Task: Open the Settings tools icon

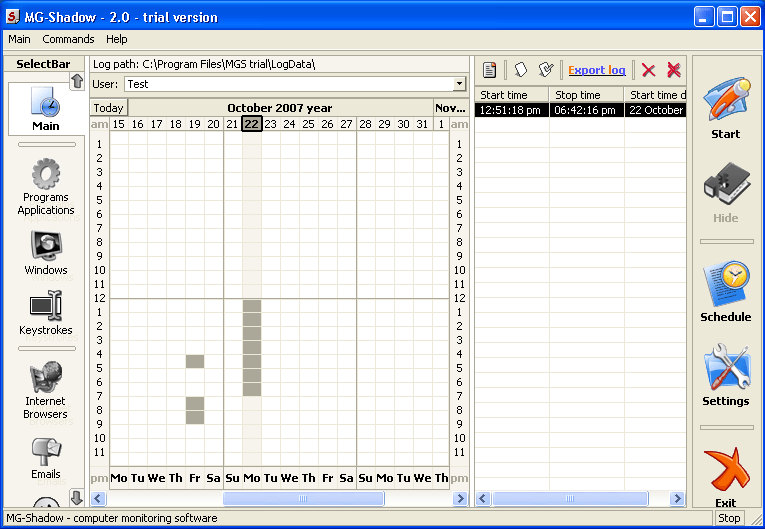Action: point(725,377)
